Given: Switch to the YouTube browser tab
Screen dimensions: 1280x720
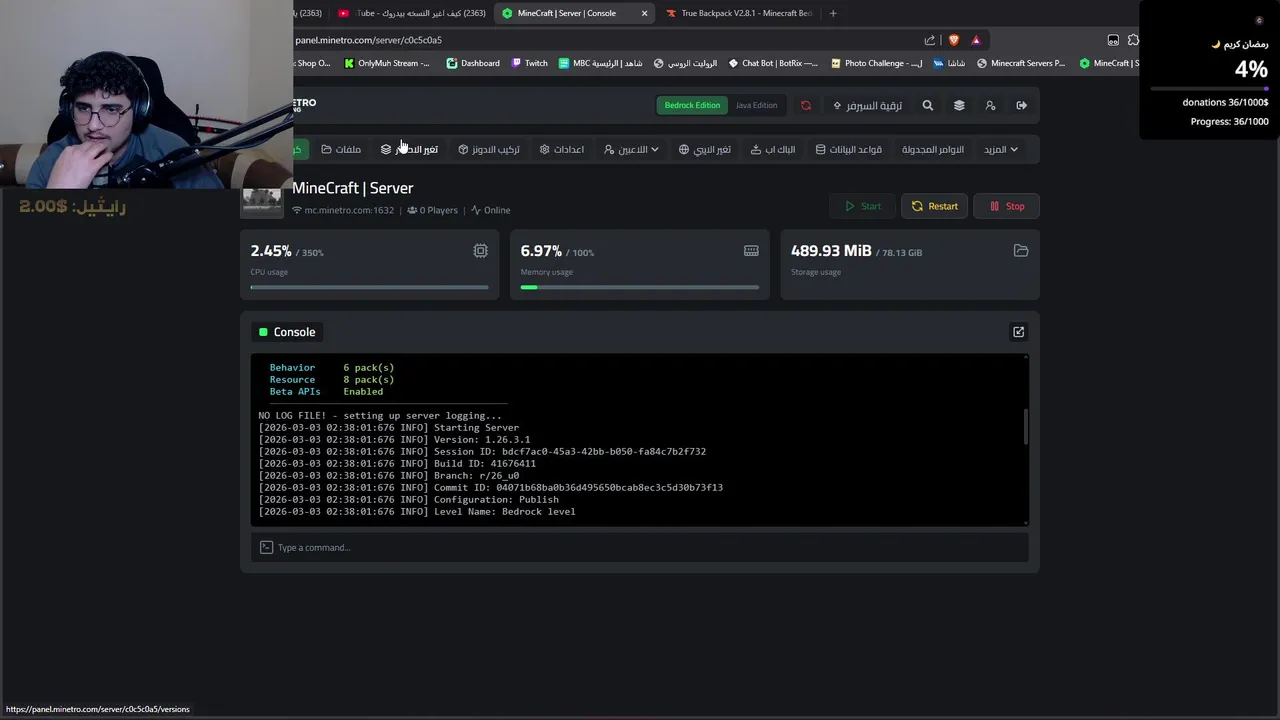Looking at the screenshot, I should [412, 13].
